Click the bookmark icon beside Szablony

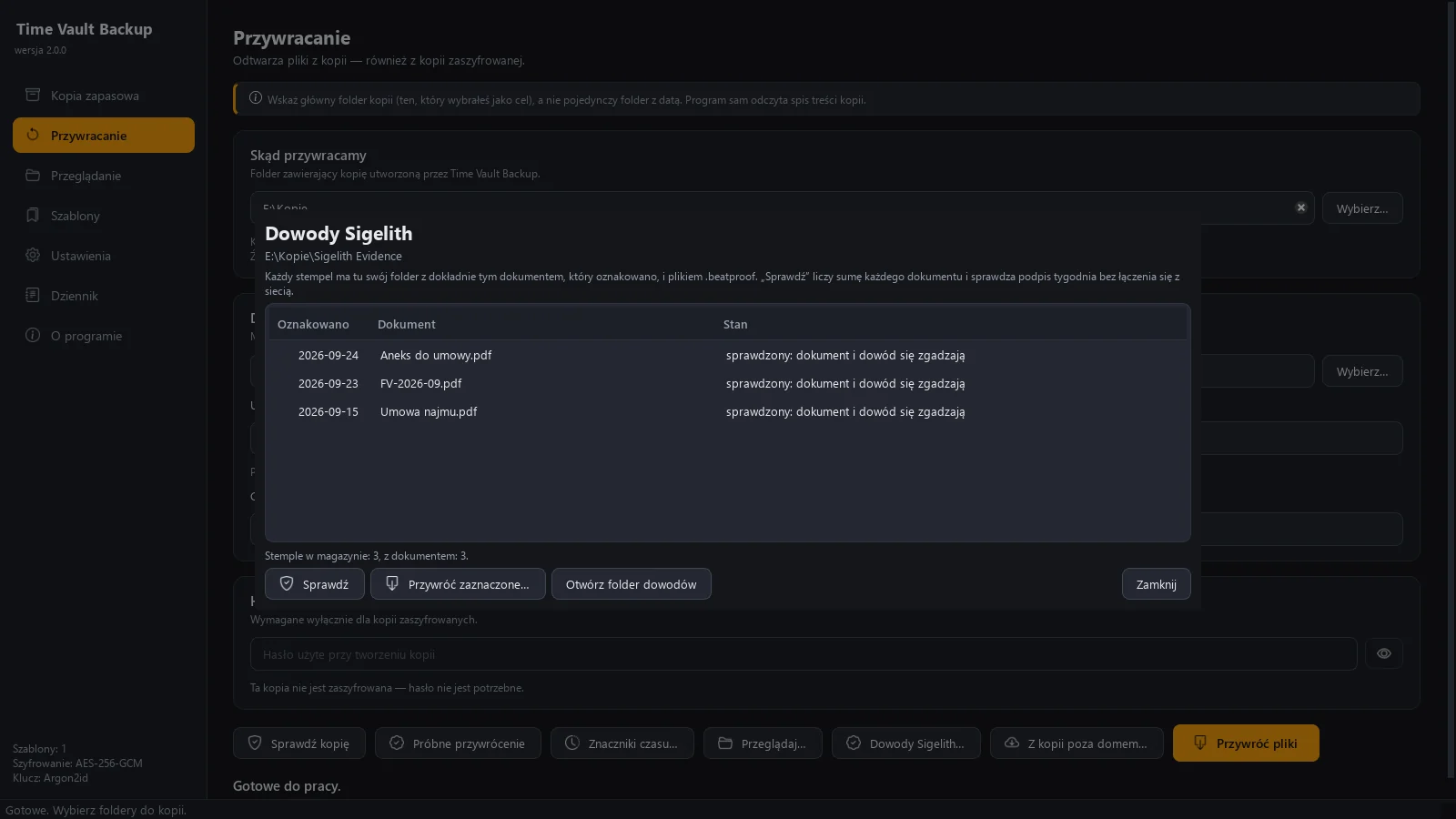(x=33, y=215)
